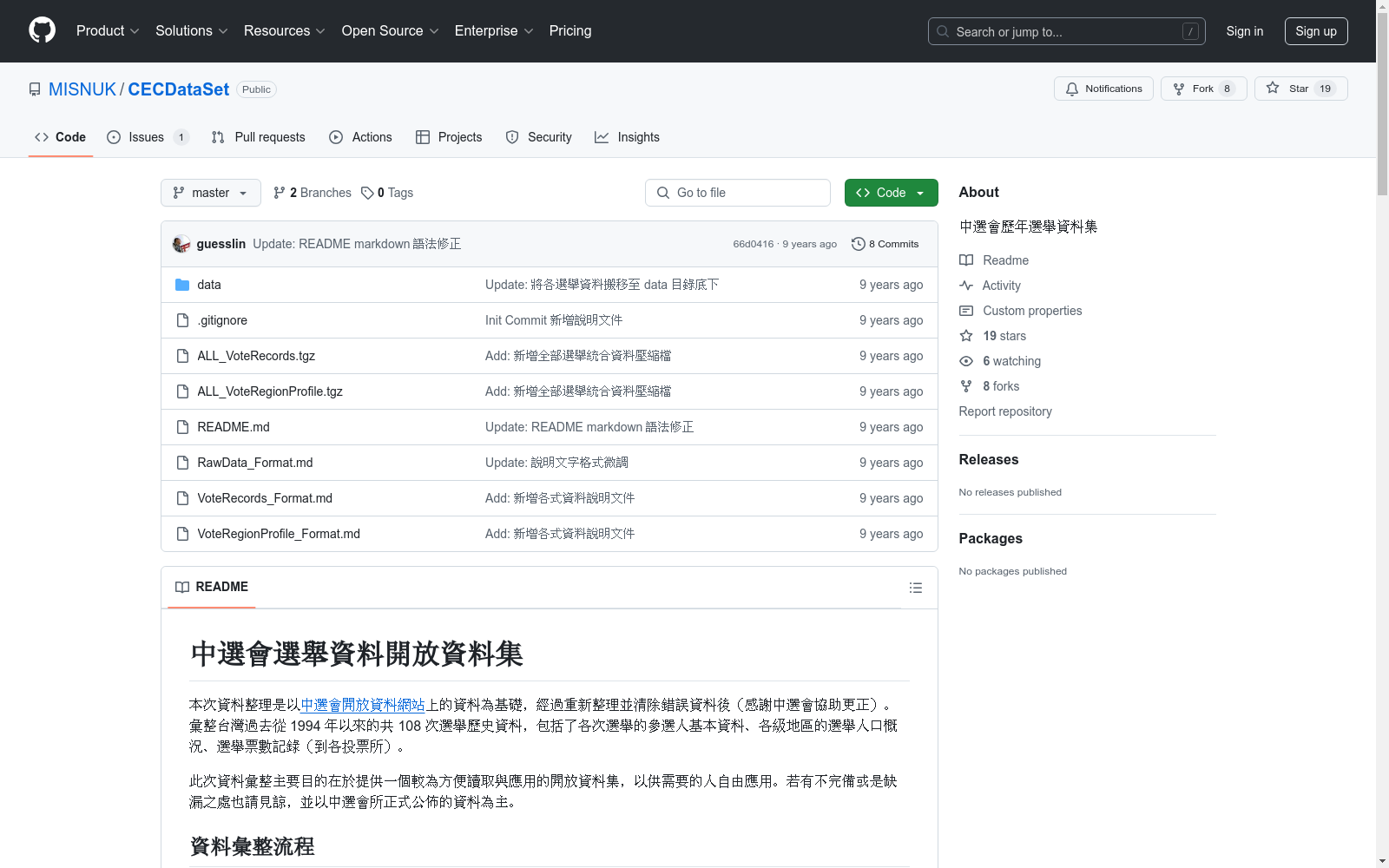This screenshot has width=1389, height=868.
Task: Click the RawData_Format.md file icon
Action: 182,463
